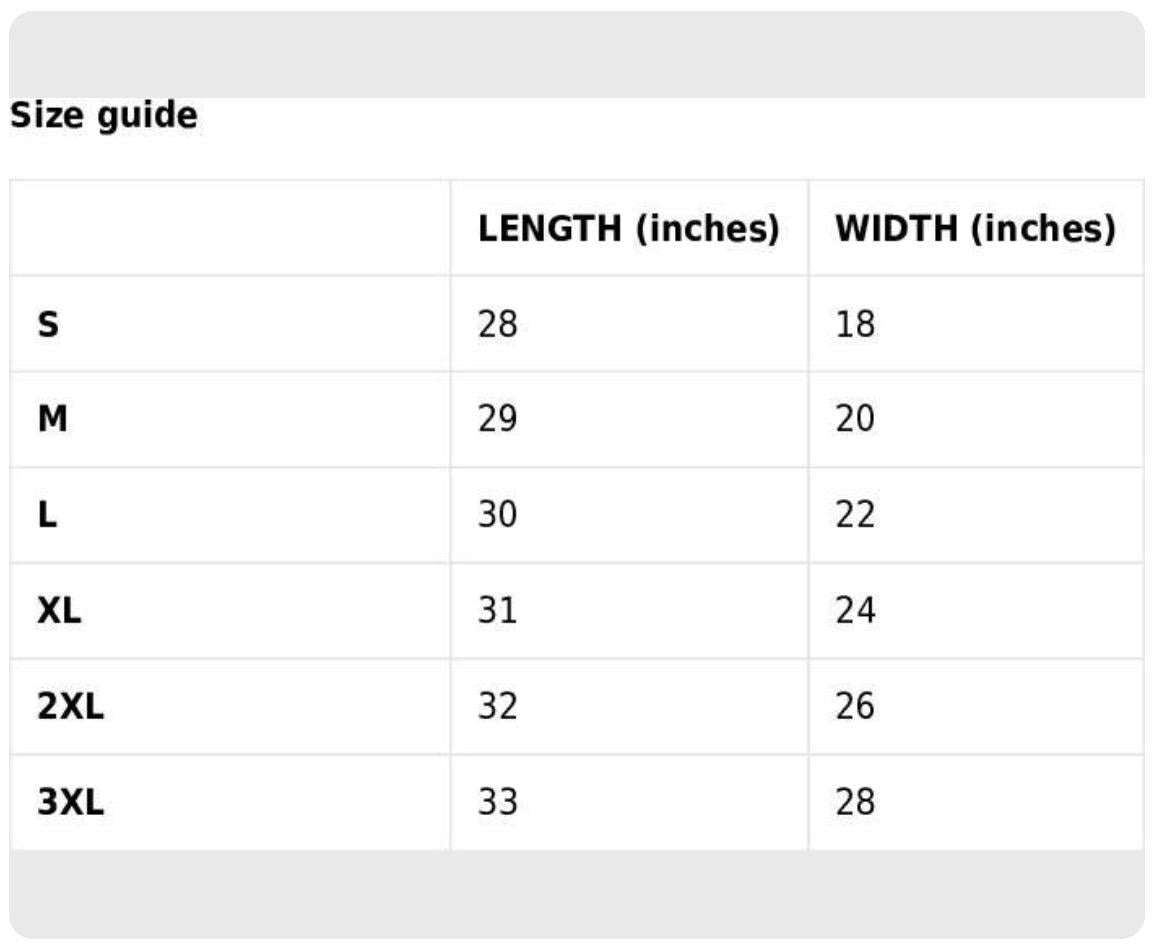Select width value 20 in M row
The image size is (1157, 950).
[x=855, y=420]
